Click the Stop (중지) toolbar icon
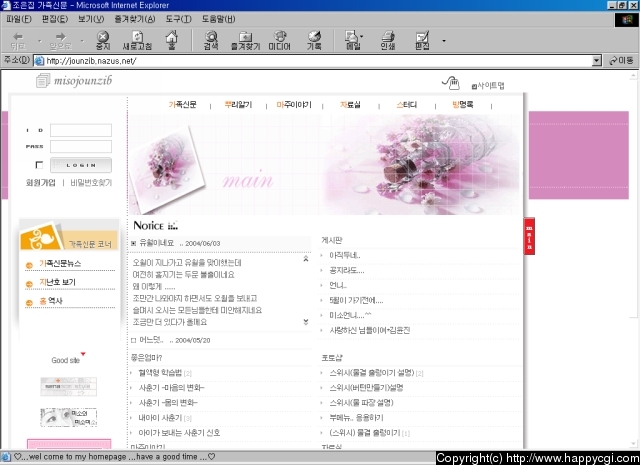The image size is (640, 465). (x=103, y=40)
